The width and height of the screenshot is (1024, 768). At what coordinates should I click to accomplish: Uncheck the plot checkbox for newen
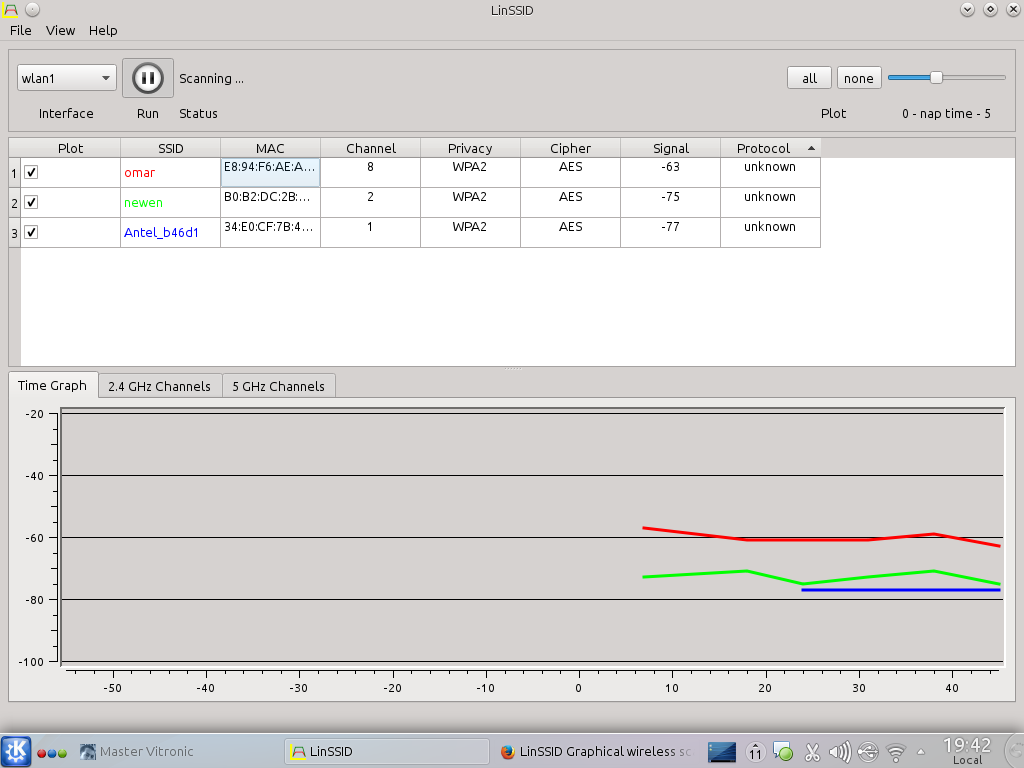click(31, 202)
